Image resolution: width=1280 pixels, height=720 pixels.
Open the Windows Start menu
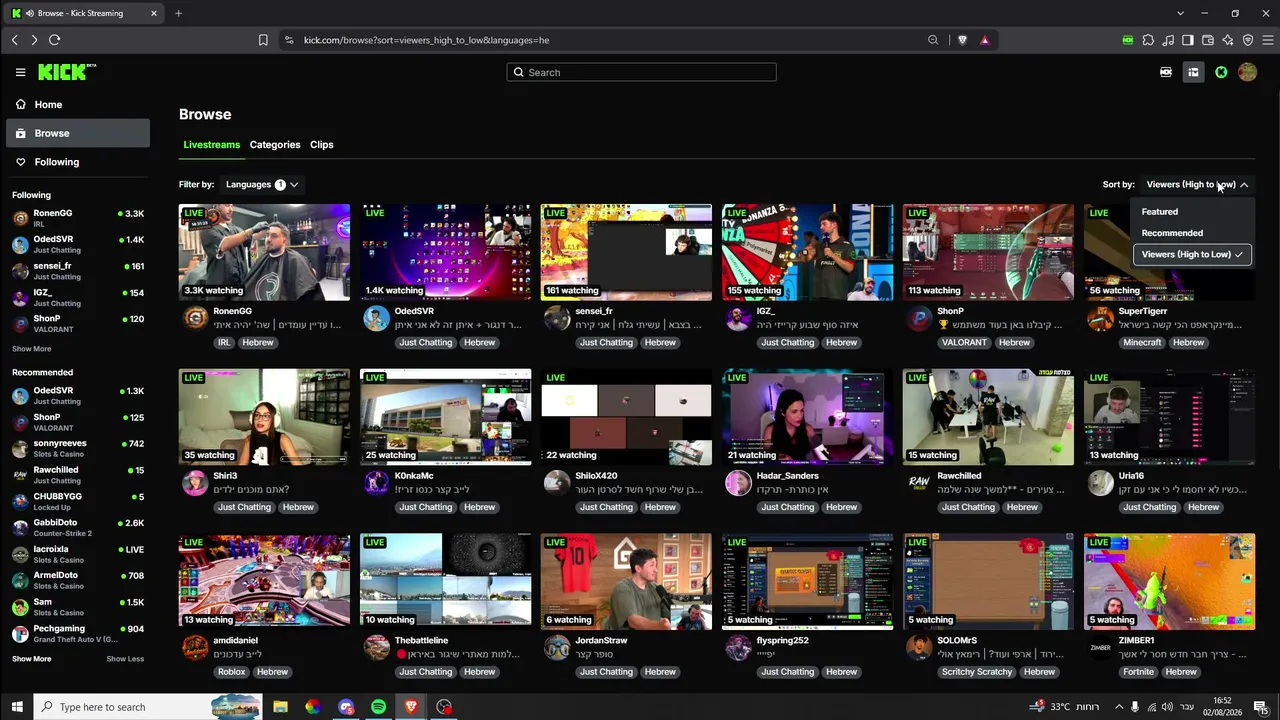[17, 707]
